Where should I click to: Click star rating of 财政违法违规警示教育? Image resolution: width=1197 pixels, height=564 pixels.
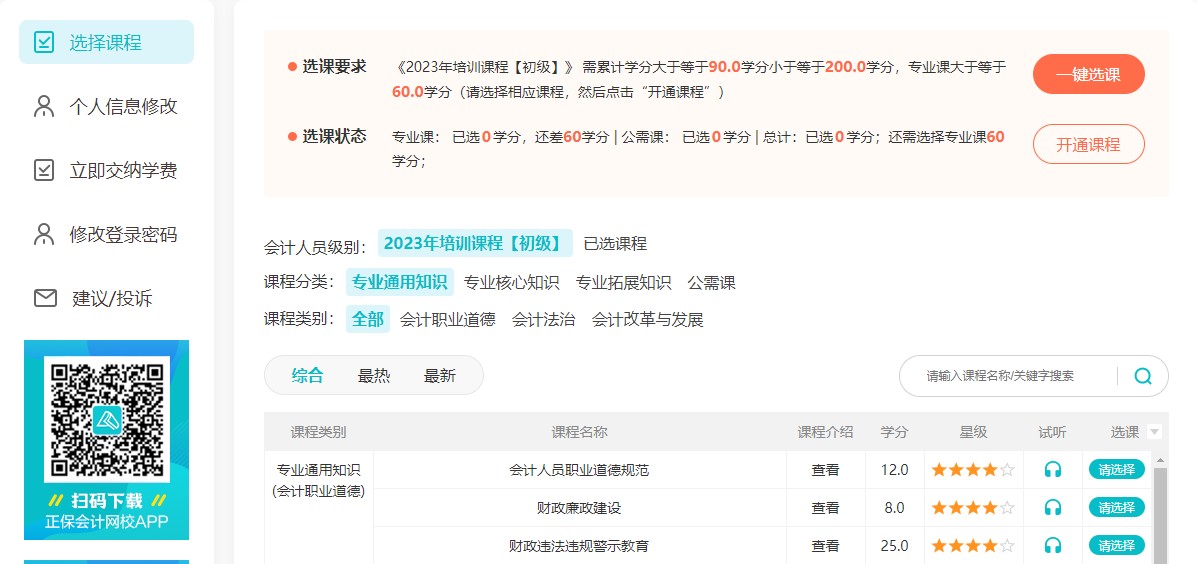(973, 546)
